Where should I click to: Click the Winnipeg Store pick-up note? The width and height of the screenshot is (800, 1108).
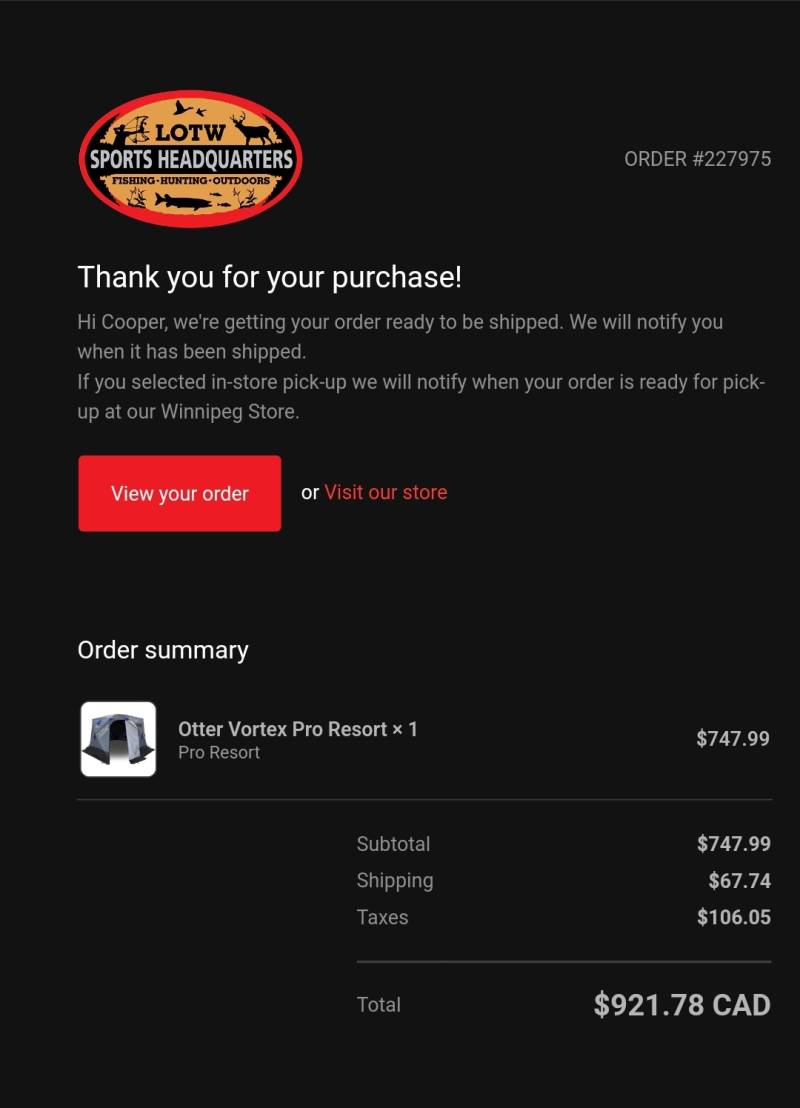pos(421,396)
